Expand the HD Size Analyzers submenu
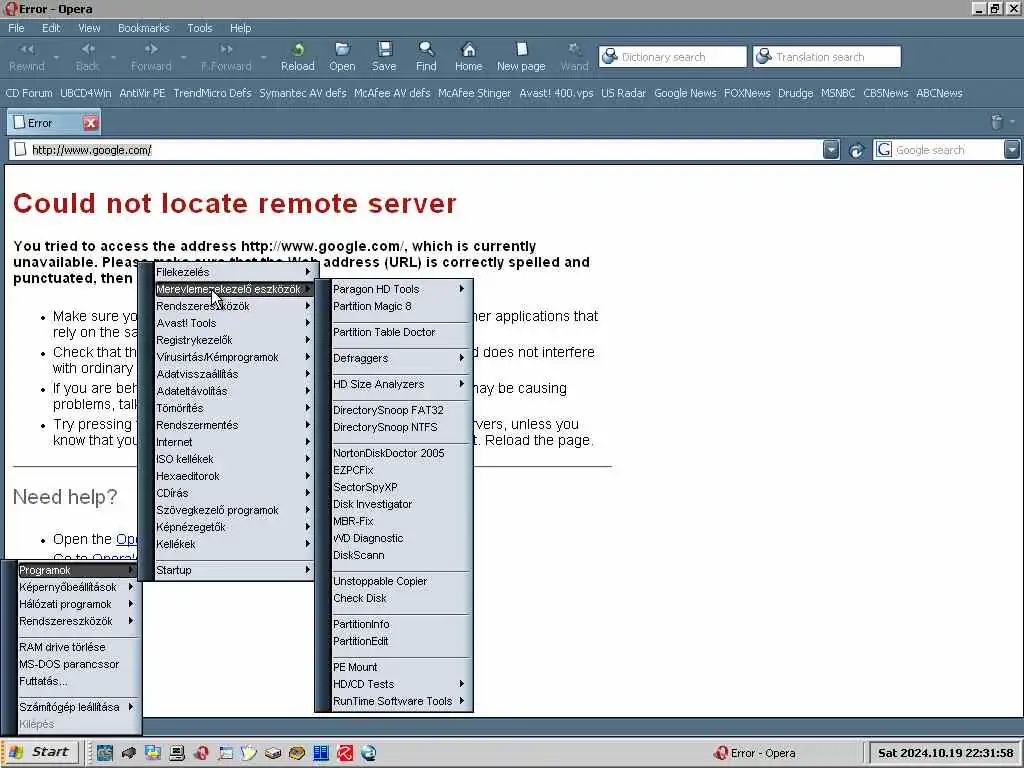 pos(401,384)
